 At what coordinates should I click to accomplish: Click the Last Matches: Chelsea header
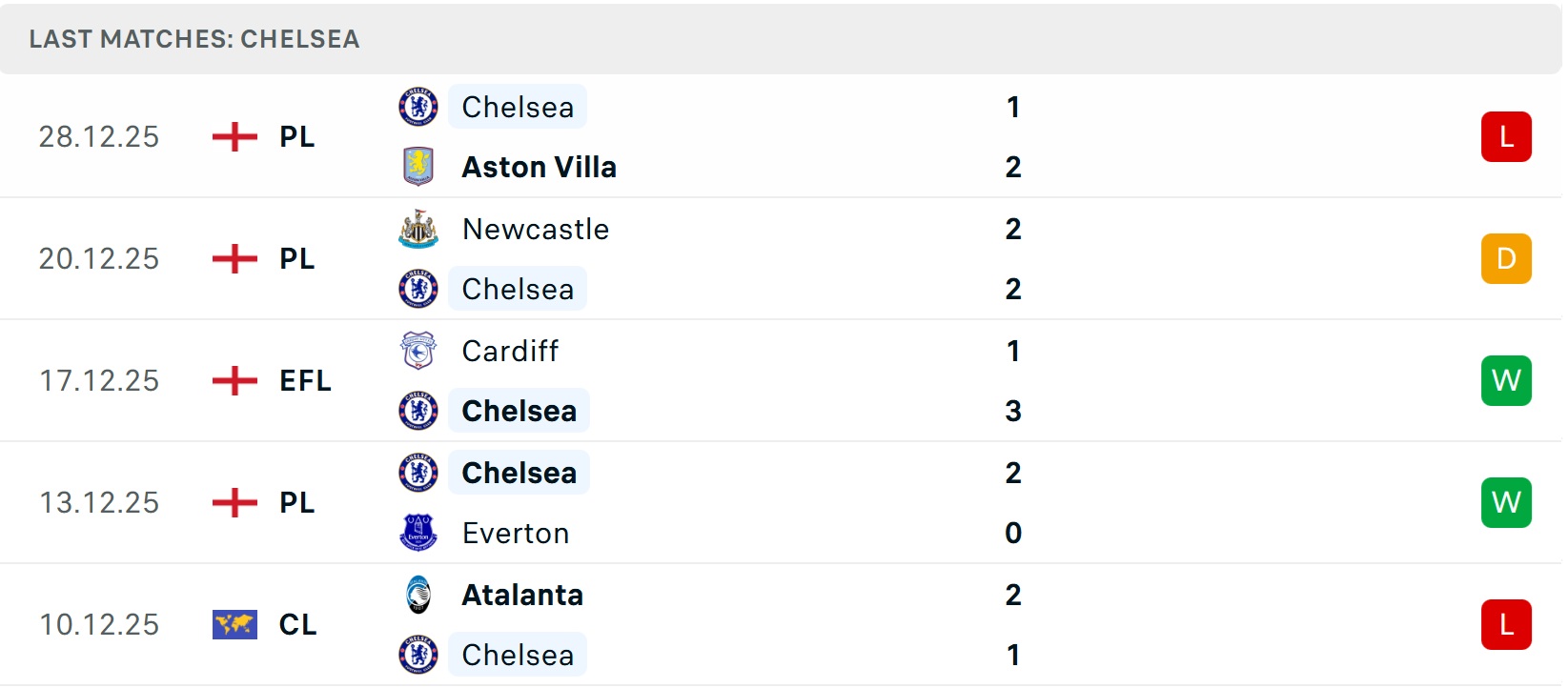pos(194,39)
